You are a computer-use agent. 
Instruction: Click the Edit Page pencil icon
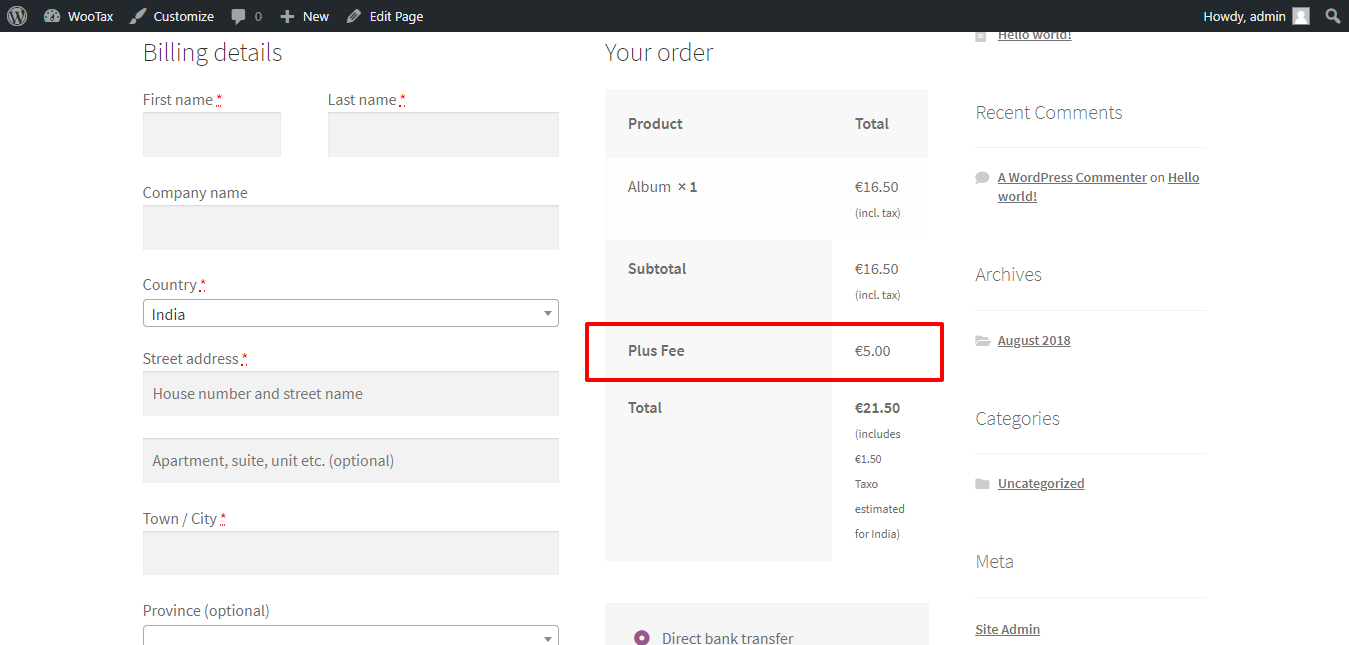coord(352,15)
